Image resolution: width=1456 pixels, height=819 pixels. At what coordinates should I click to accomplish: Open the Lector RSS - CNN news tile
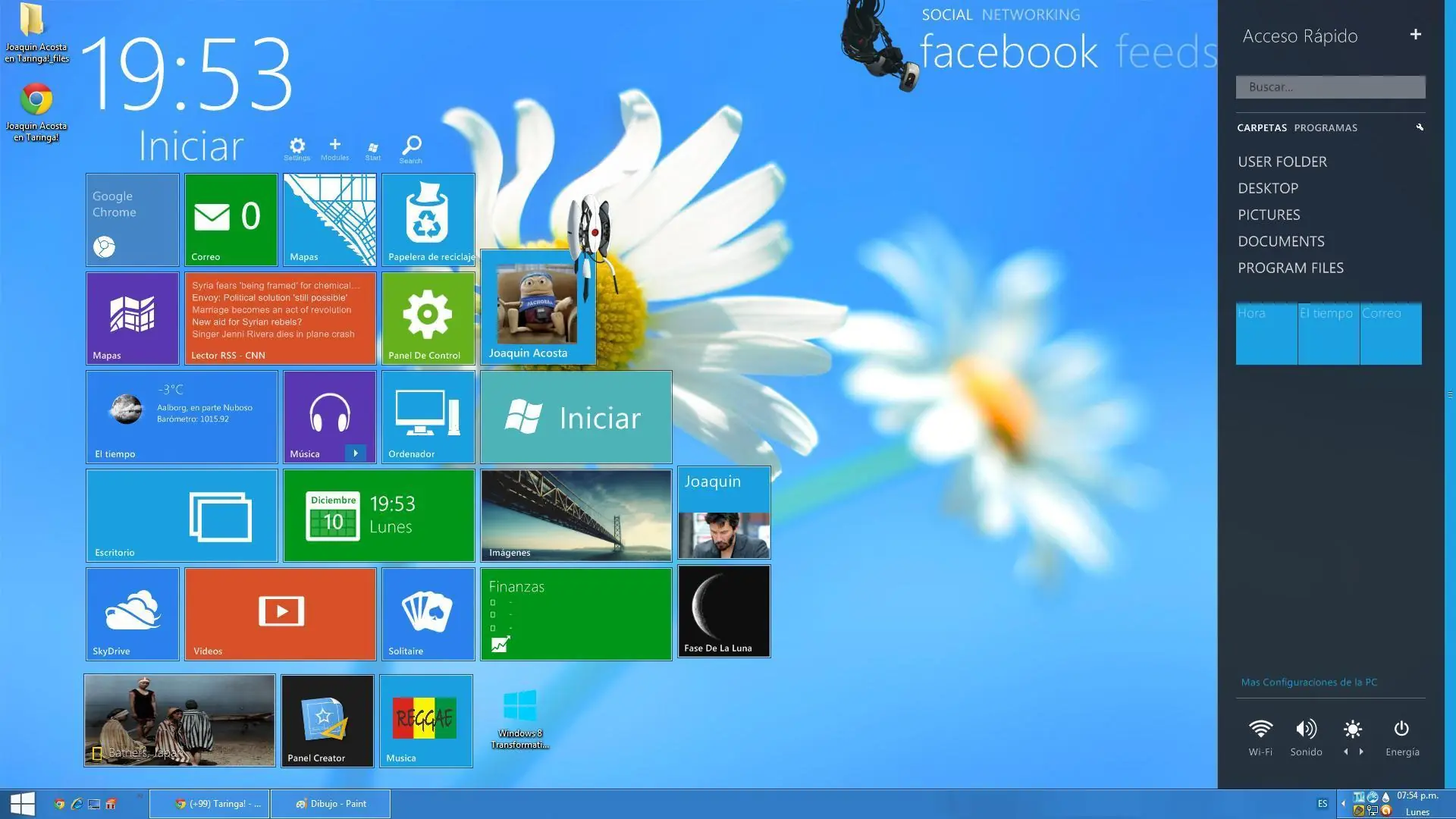281,318
